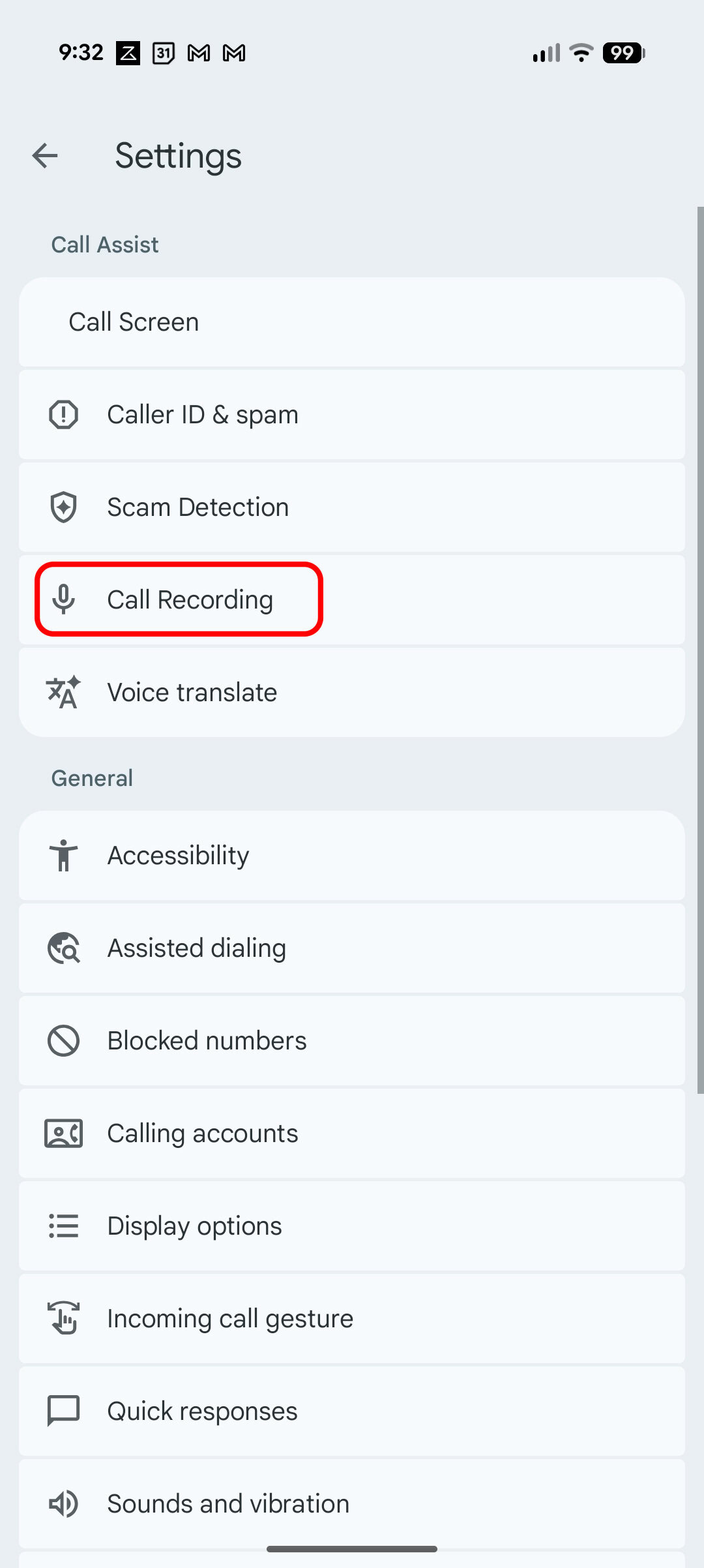Select the Caller ID & spam warning icon
Viewport: 704px width, 1568px height.
(63, 414)
